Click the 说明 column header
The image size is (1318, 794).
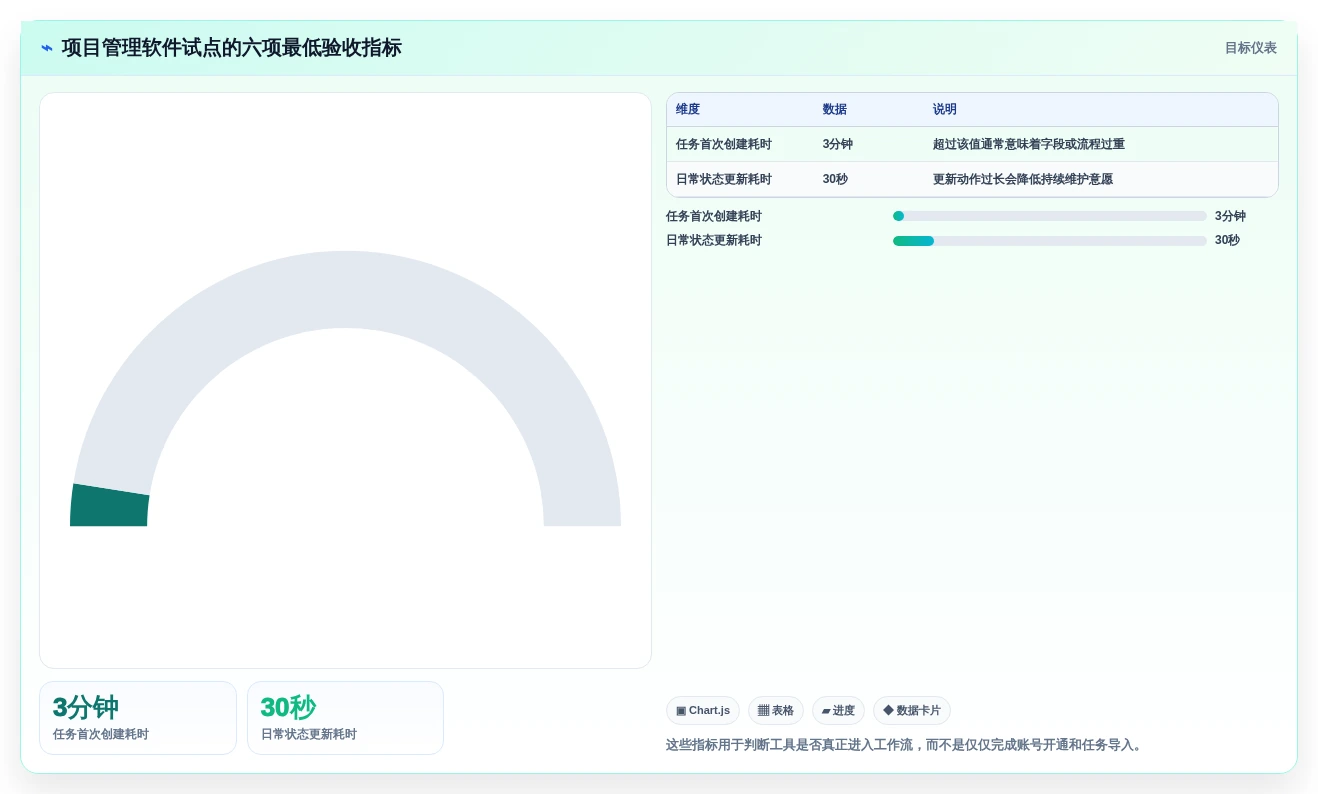tap(945, 110)
